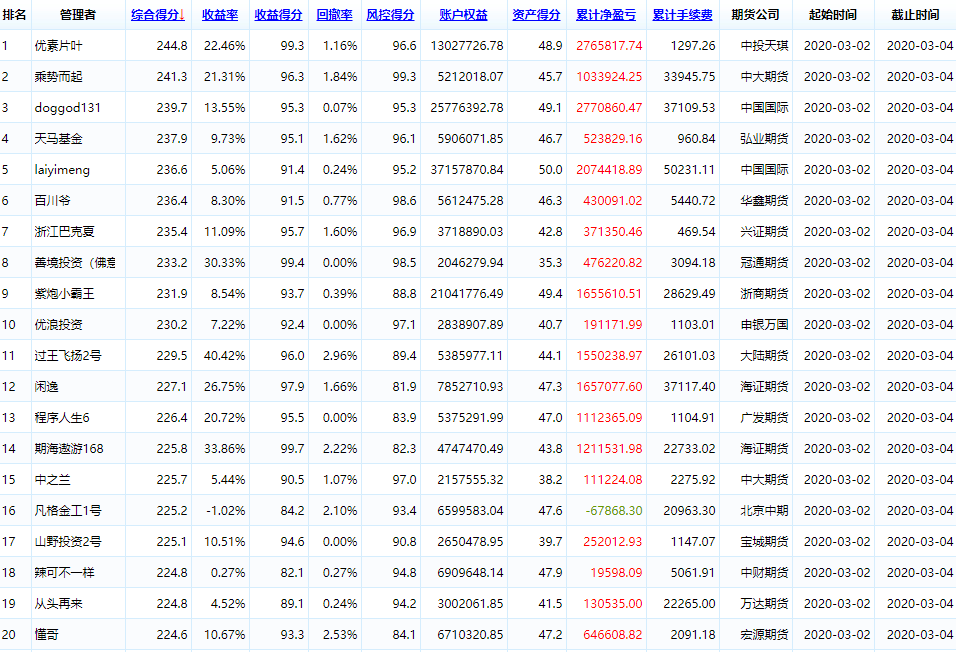Image resolution: width=956 pixels, height=652 pixels.
Task: Sort by 收益得分 column header
Action: point(278,15)
